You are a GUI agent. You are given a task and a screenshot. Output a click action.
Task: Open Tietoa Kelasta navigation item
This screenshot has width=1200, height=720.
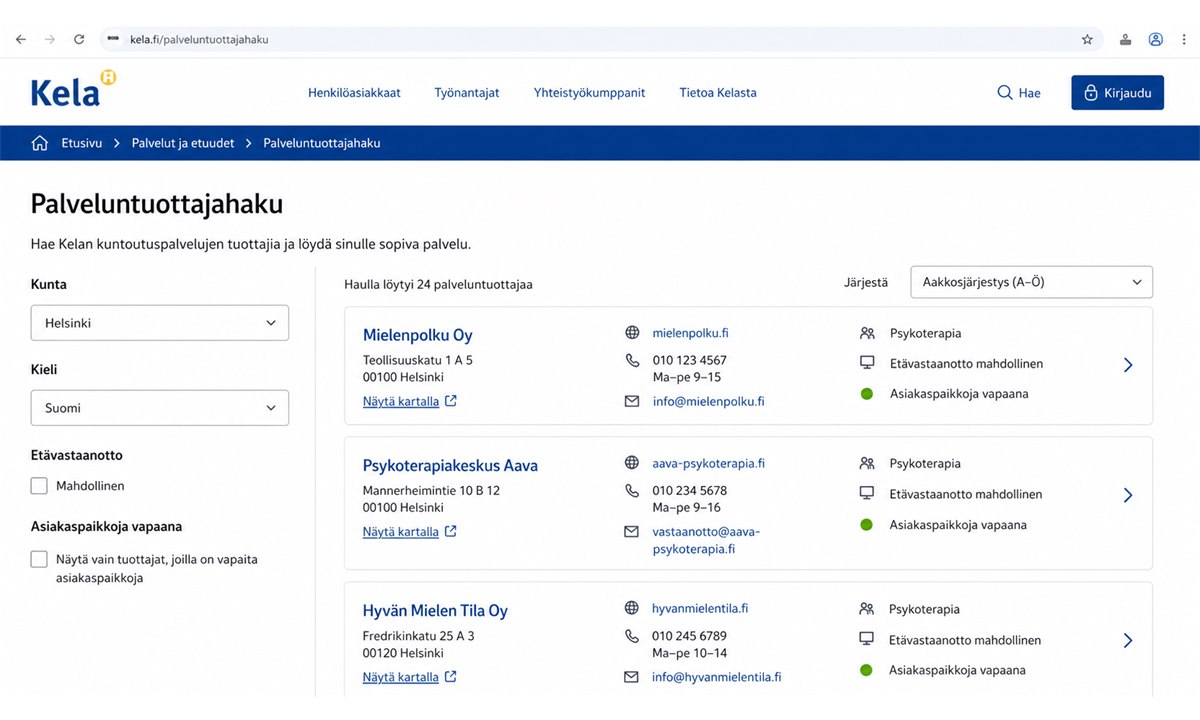point(718,92)
